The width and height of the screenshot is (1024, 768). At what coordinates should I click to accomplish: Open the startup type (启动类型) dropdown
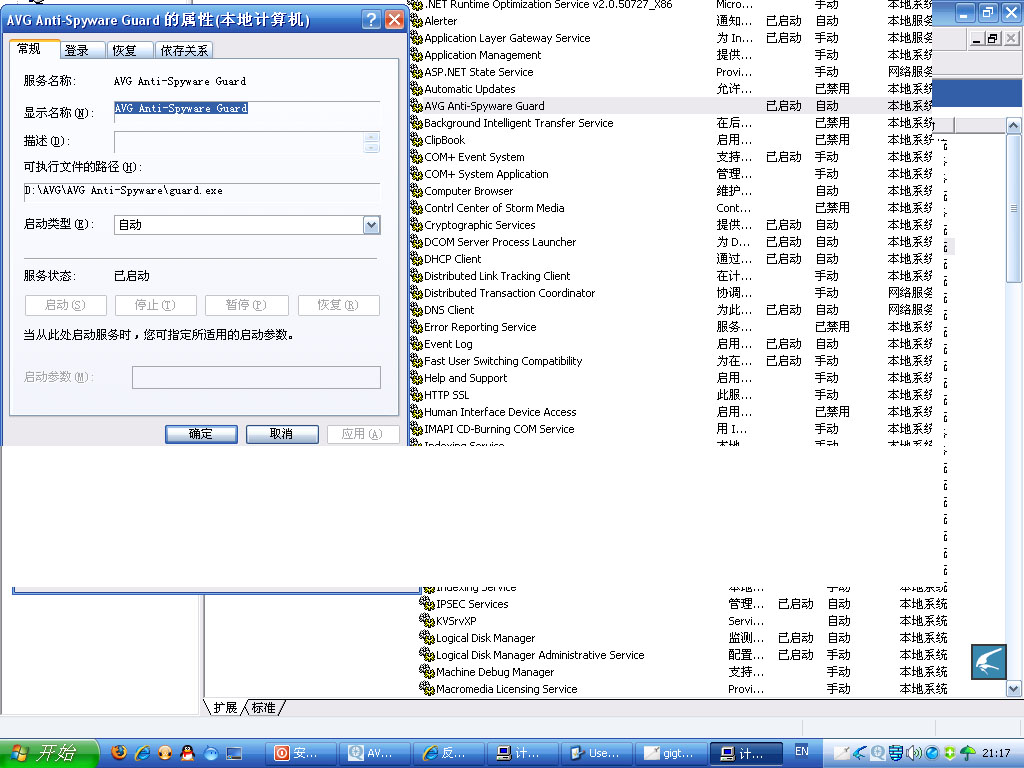tap(371, 225)
